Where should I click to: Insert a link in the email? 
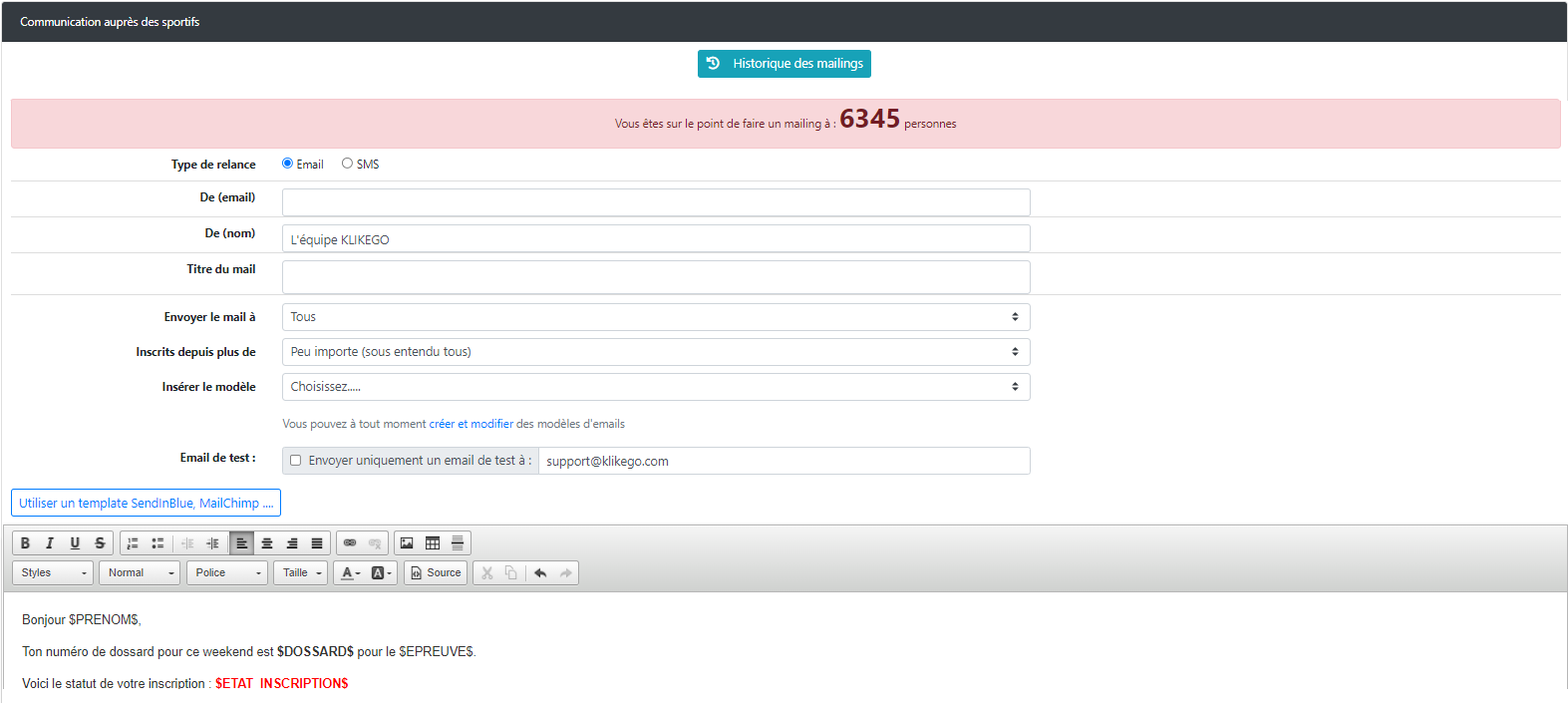(350, 543)
